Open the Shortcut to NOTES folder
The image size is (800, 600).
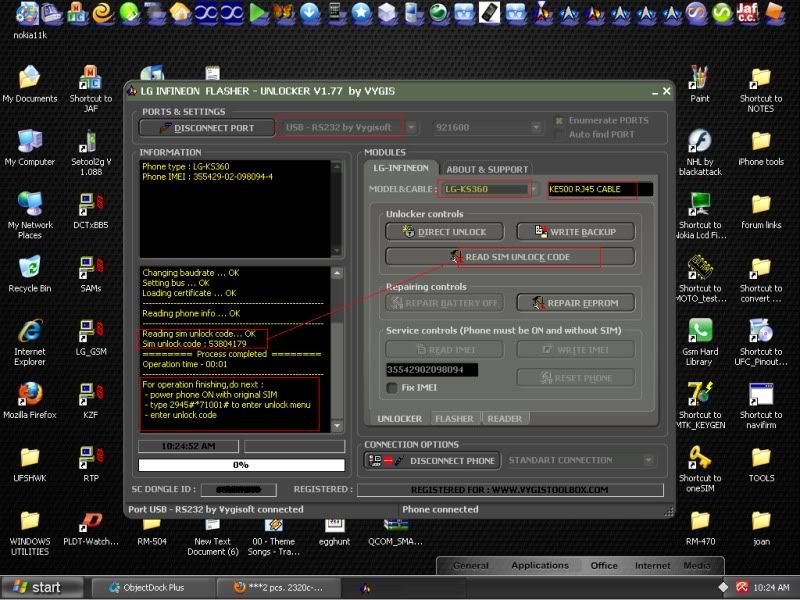pyautogui.click(x=760, y=89)
